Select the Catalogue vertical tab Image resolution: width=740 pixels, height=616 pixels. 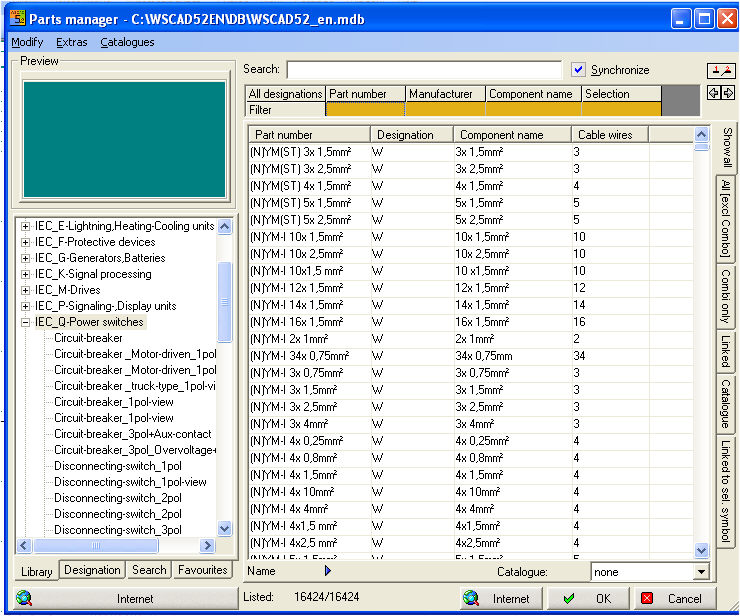click(x=725, y=404)
